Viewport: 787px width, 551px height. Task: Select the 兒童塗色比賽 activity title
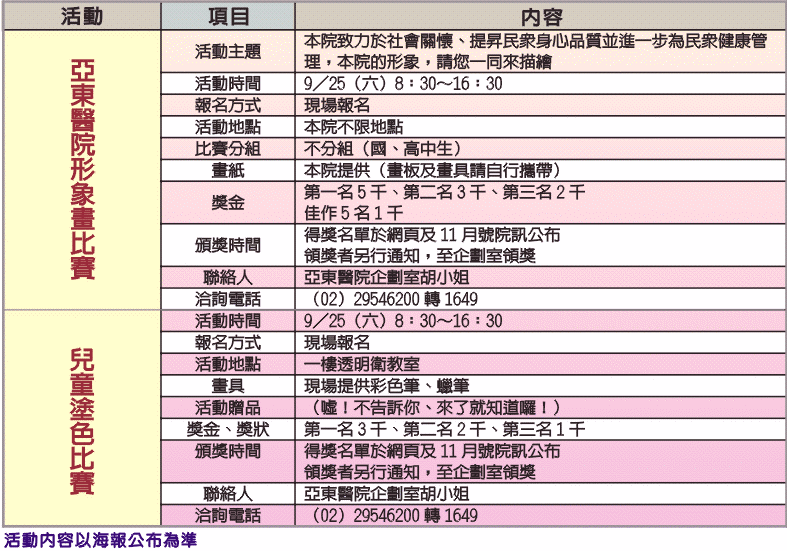click(82, 421)
